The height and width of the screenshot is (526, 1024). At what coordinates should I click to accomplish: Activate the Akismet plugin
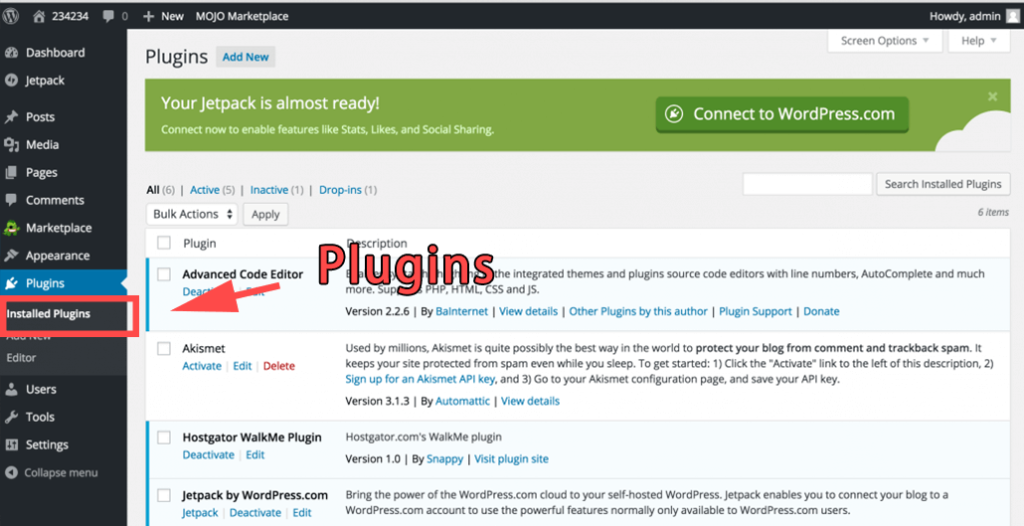click(x=202, y=367)
